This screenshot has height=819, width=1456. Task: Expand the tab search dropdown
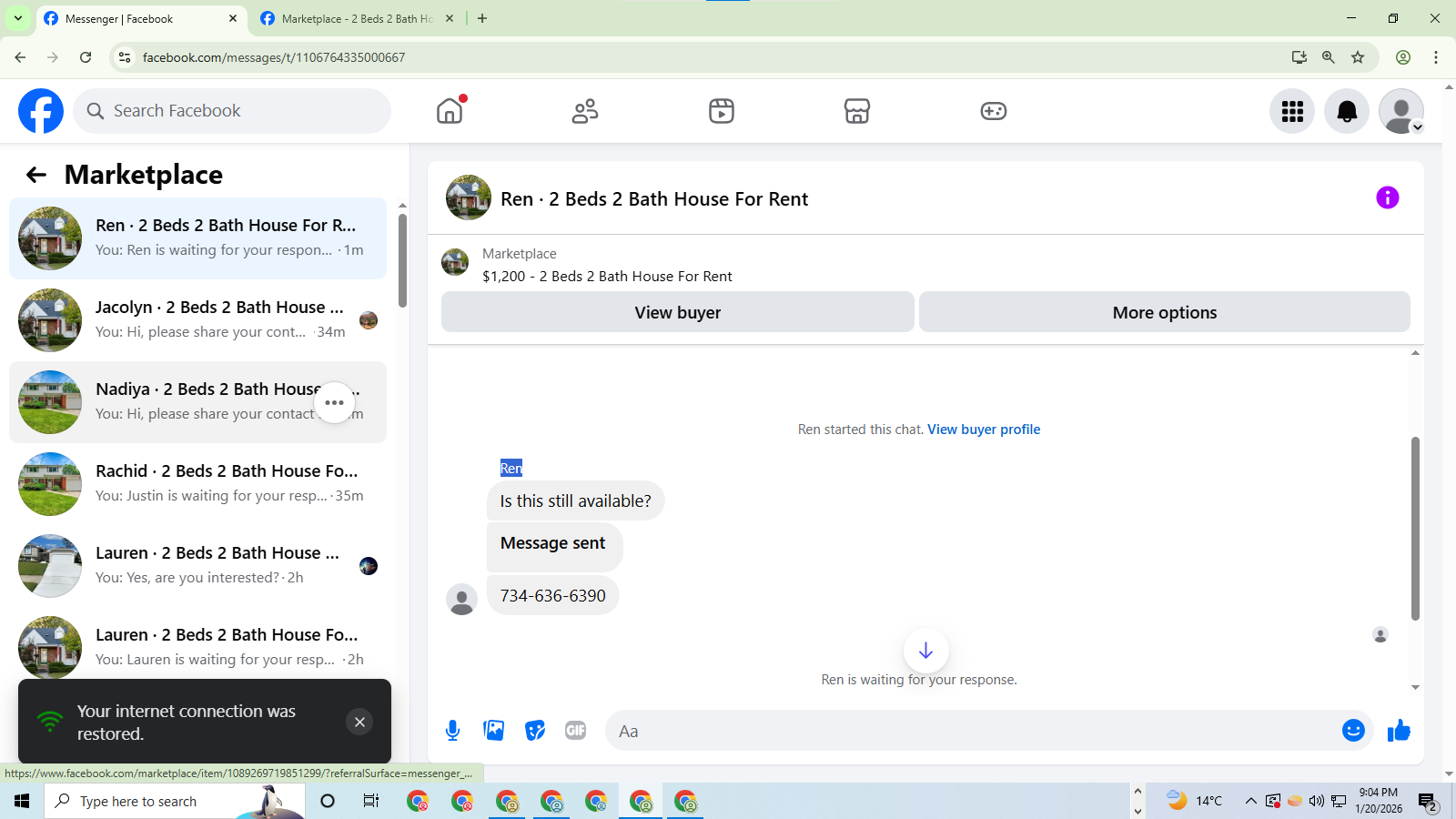18,18
